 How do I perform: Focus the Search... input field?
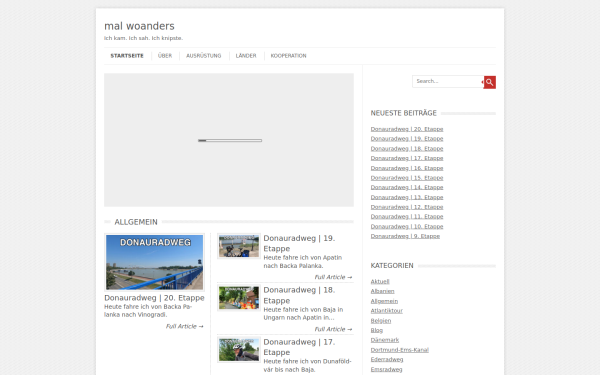448,82
